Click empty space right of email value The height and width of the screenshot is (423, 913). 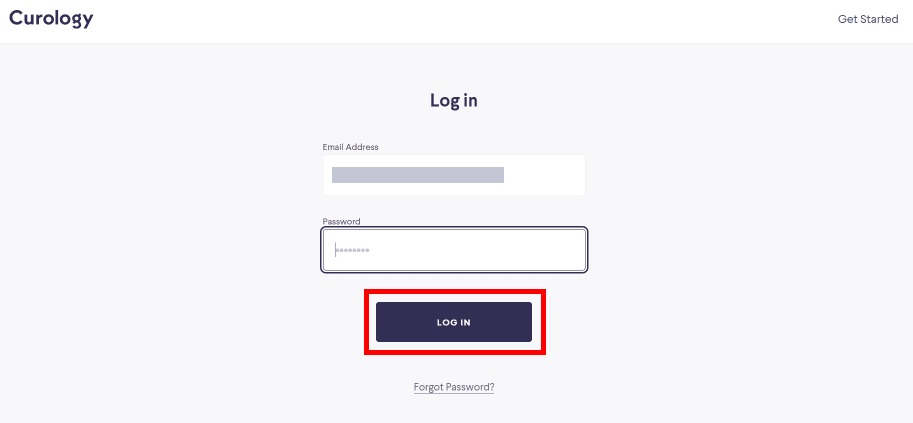click(x=542, y=175)
